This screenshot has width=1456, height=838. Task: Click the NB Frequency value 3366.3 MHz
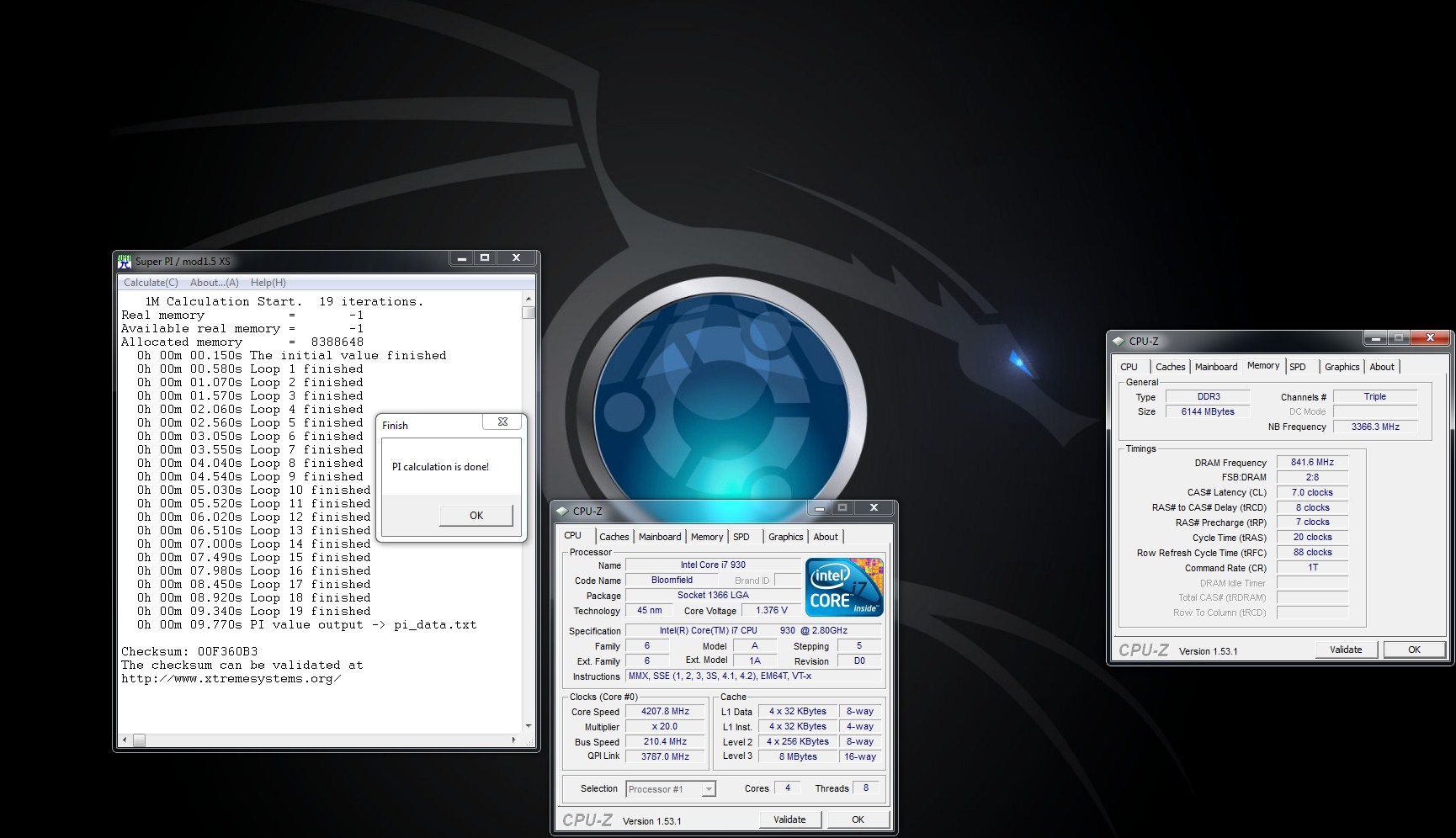coord(1375,427)
